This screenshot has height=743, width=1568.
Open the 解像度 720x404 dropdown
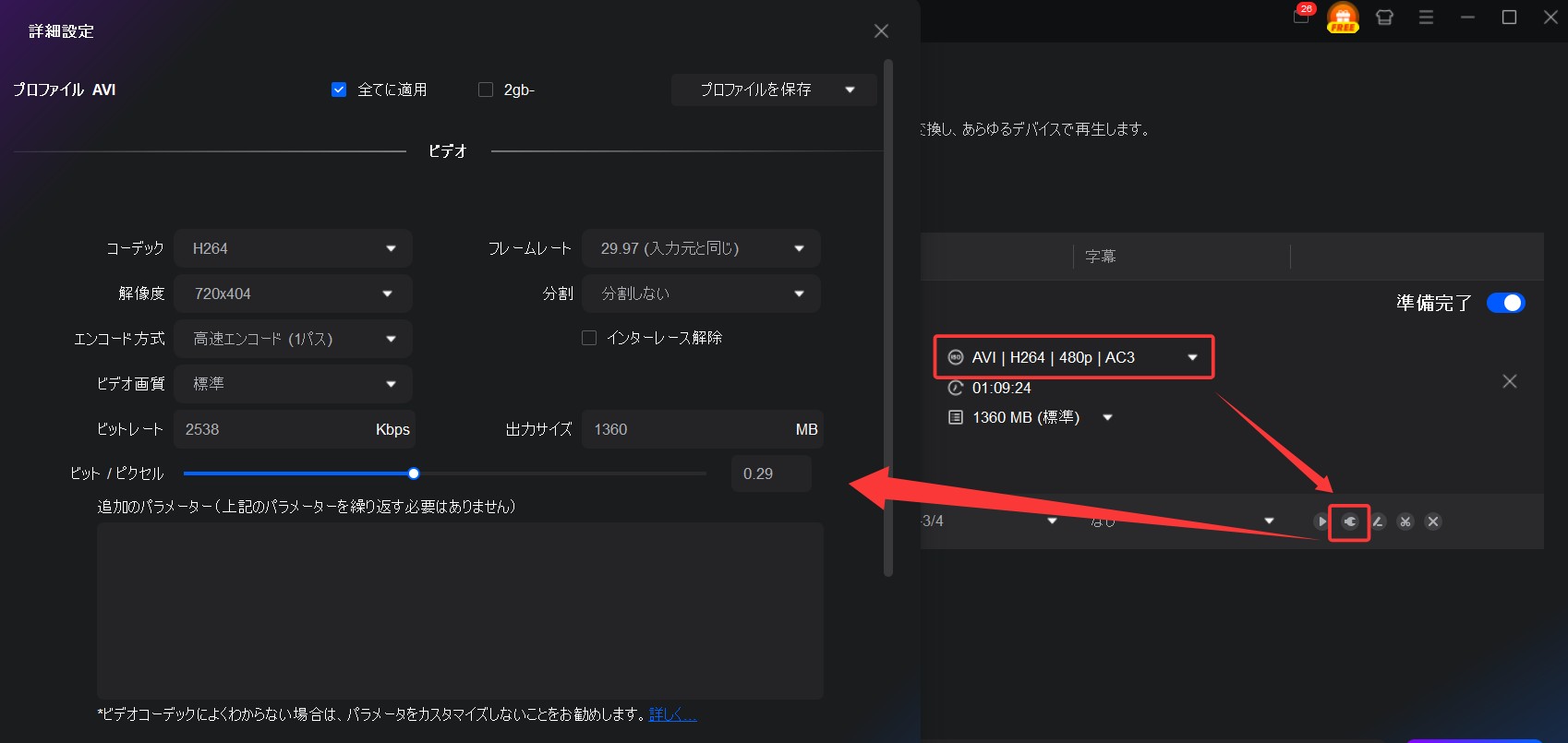point(293,294)
